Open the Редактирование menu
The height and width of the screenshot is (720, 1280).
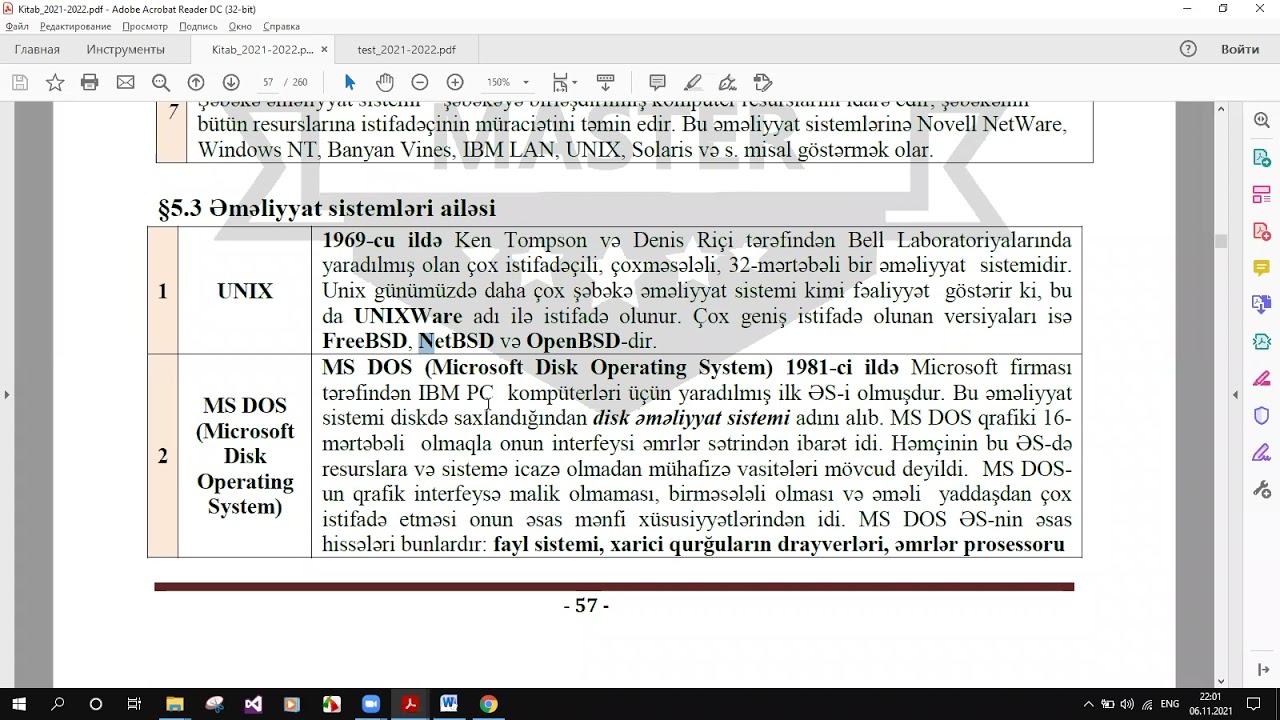pos(75,26)
